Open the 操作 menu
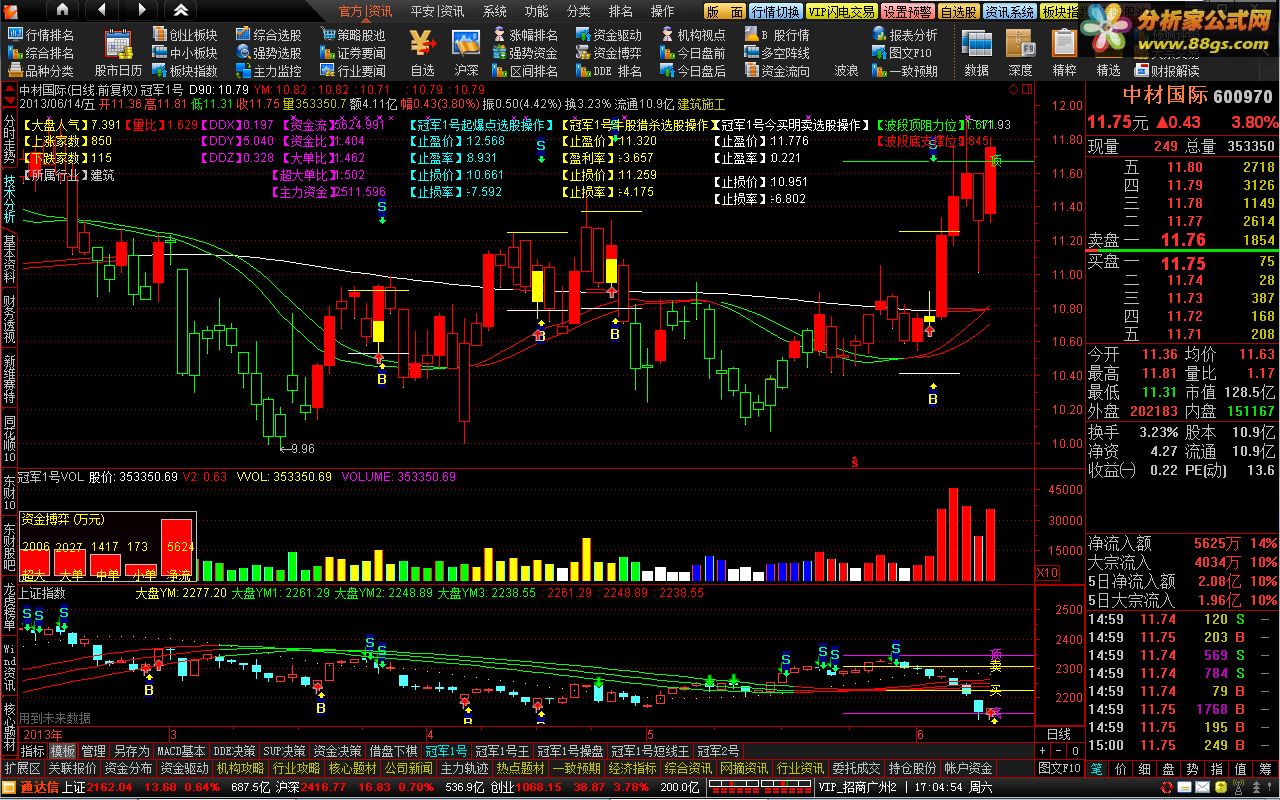1280x800 pixels. pyautogui.click(x=662, y=11)
